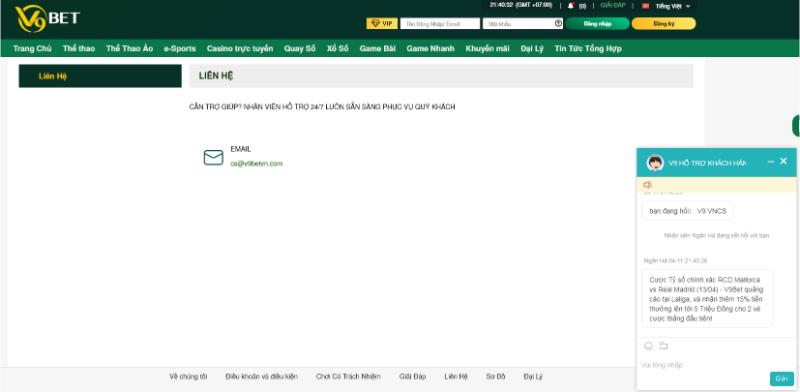Viewport: 800px width, 392px height.
Task: Click the notification bell icon
Action: coord(570,6)
